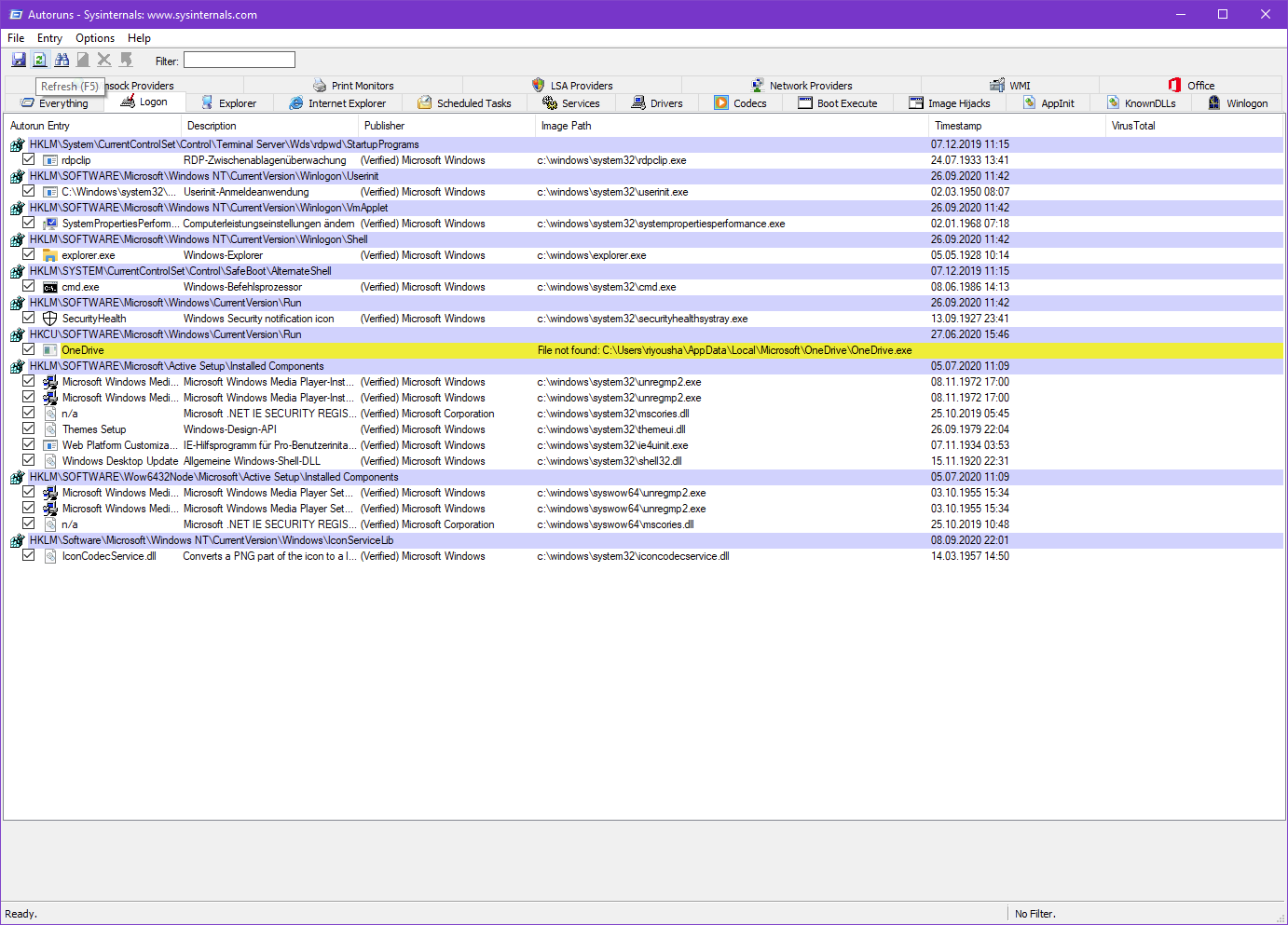Click path c:\windows\system32\iconcodecservice.dll
This screenshot has height=925, width=1288.
[x=633, y=556]
